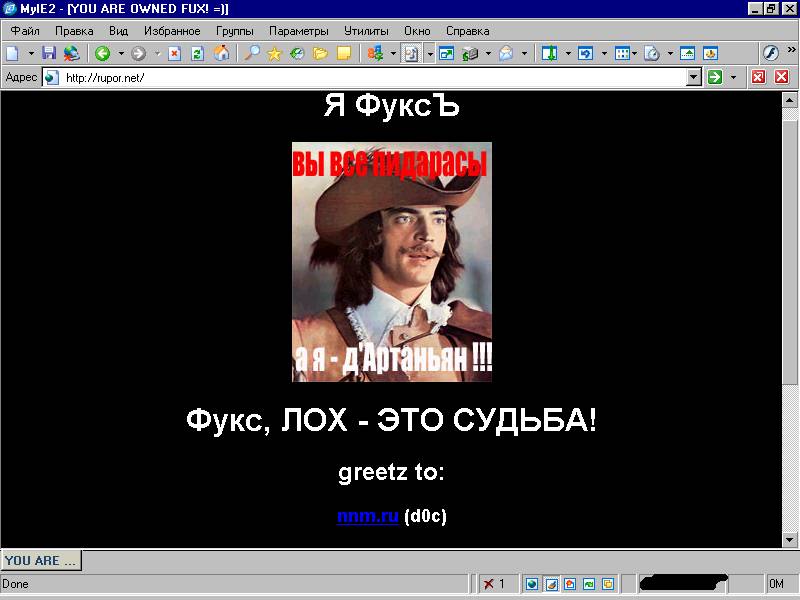Toggle the paintbrush status bar icon

(x=551, y=584)
